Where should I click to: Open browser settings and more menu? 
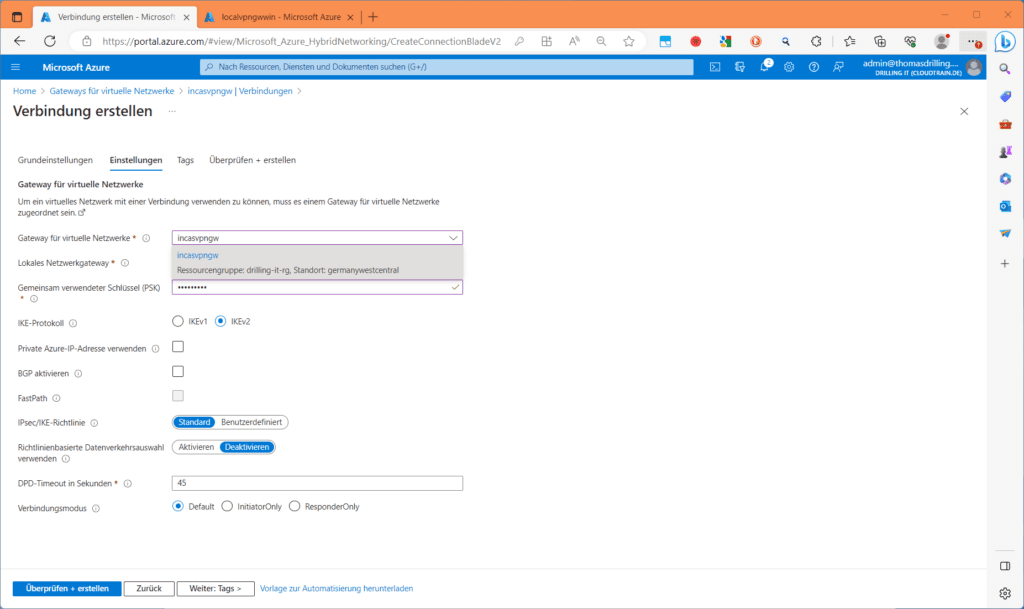click(x=974, y=41)
